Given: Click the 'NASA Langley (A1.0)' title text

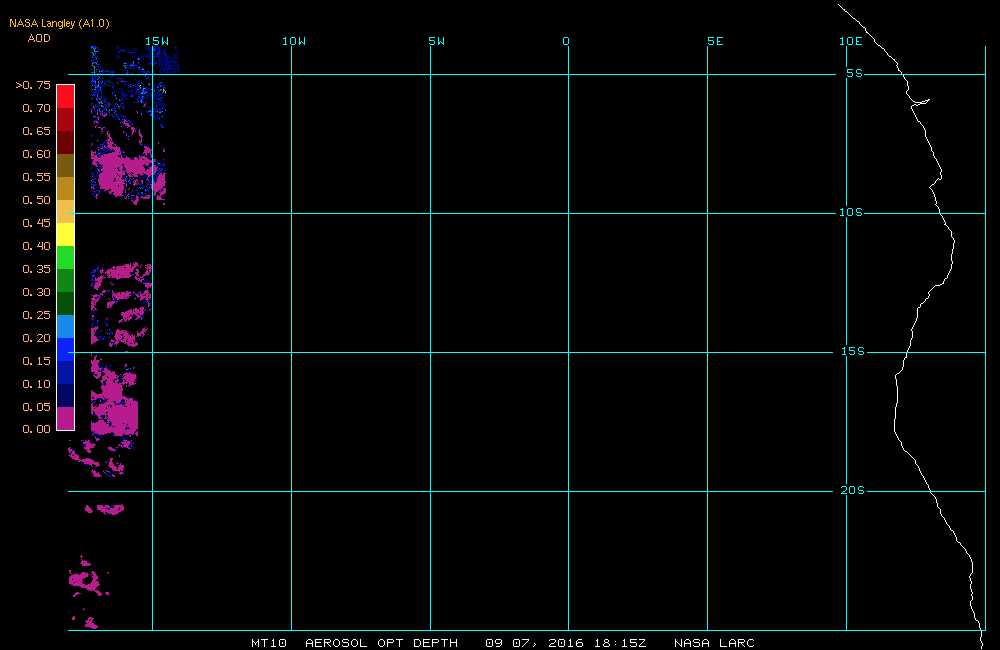Looking at the screenshot, I should [x=59, y=23].
